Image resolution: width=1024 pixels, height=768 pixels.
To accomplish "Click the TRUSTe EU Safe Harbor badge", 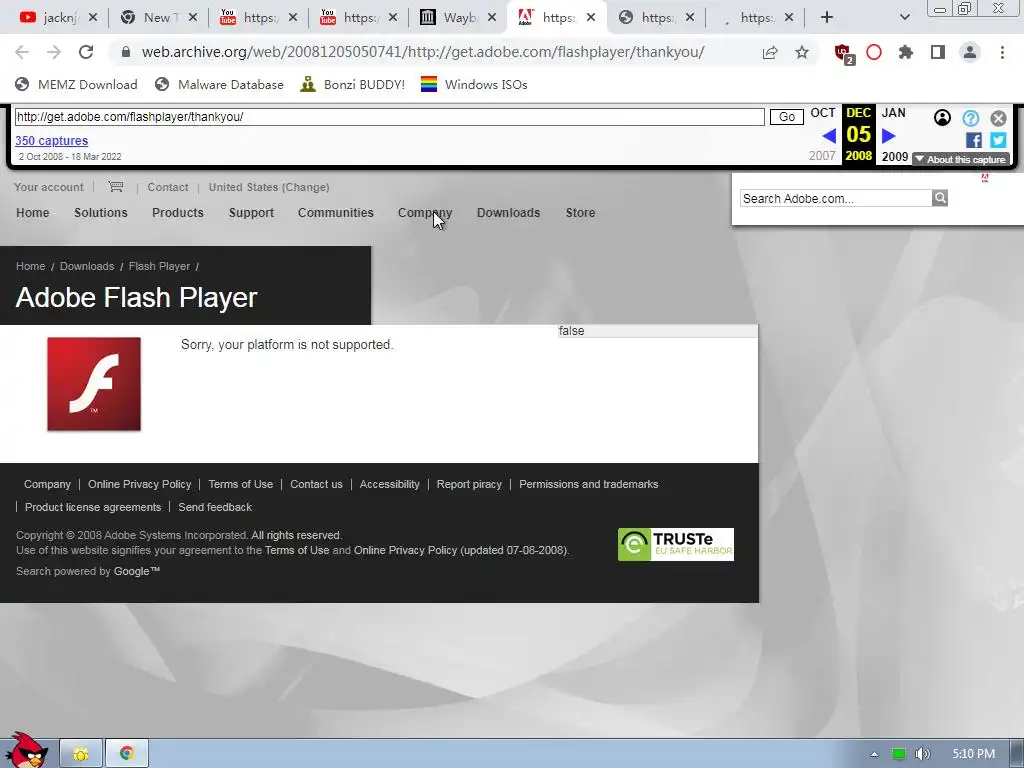I will [676, 545].
